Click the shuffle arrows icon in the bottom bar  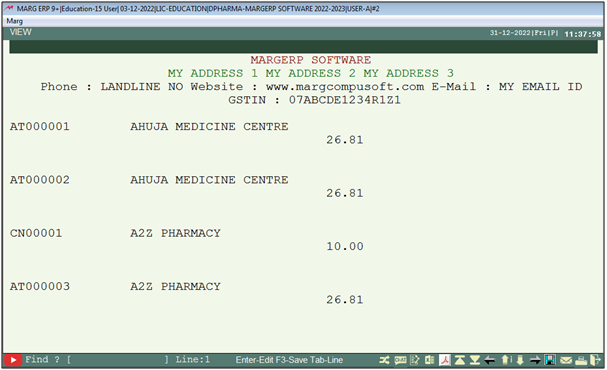click(x=384, y=360)
